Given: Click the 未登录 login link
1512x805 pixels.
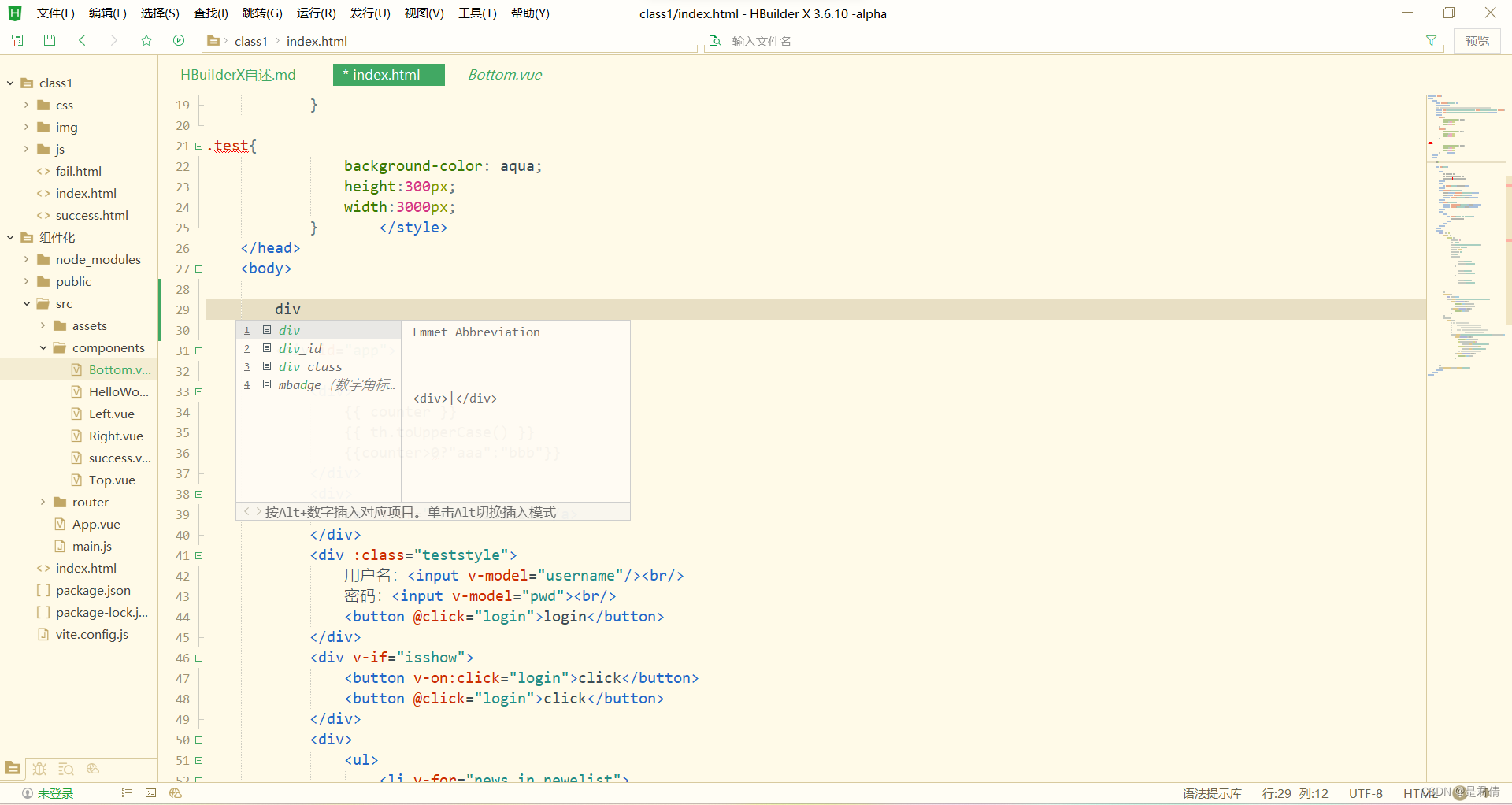Looking at the screenshot, I should tap(55, 793).
